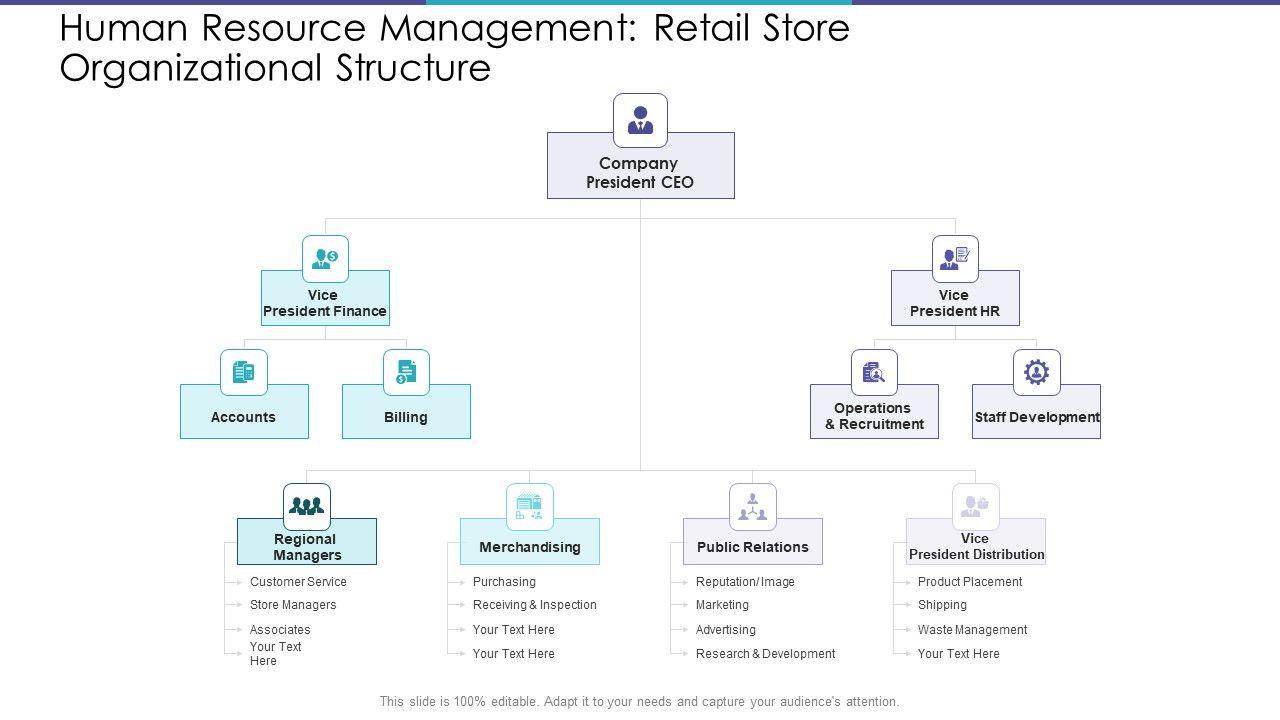Viewport: 1280px width, 720px height.
Task: Select the Research & Development list item
Action: click(765, 654)
